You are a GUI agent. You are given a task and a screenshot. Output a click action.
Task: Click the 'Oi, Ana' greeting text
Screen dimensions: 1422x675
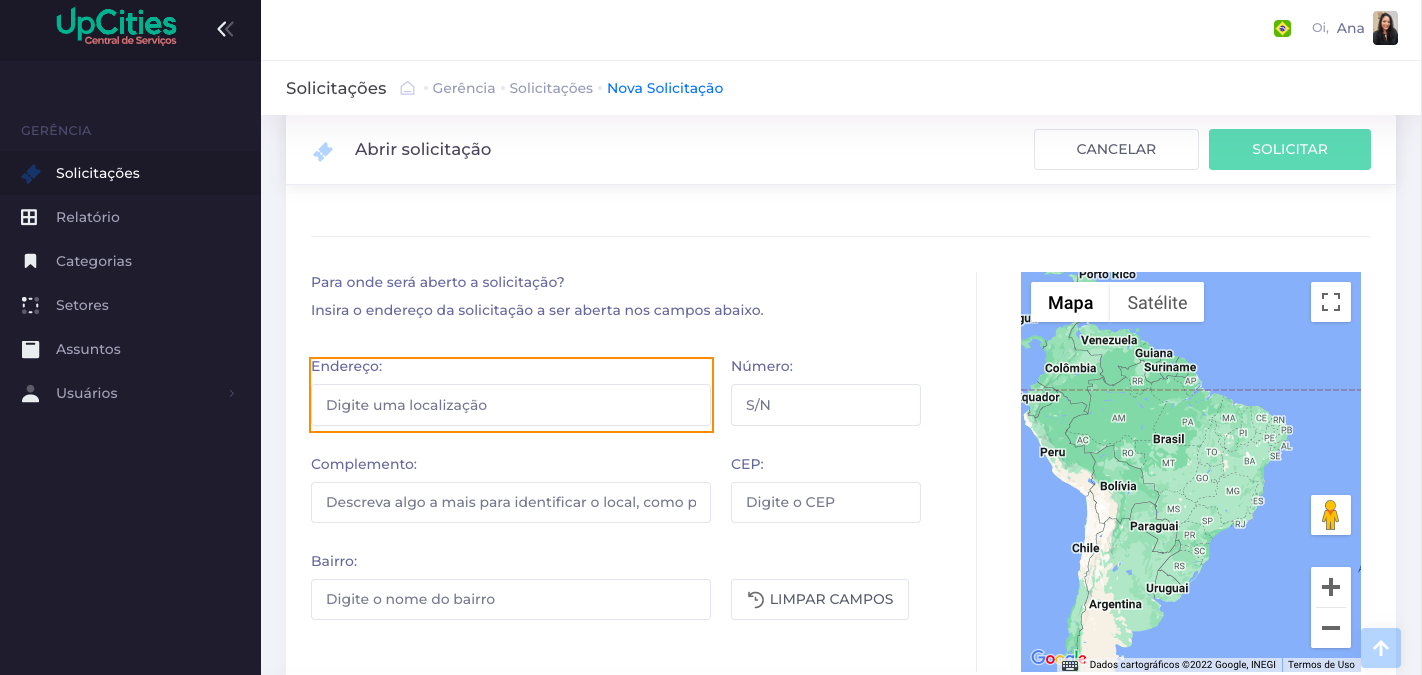tap(1338, 28)
